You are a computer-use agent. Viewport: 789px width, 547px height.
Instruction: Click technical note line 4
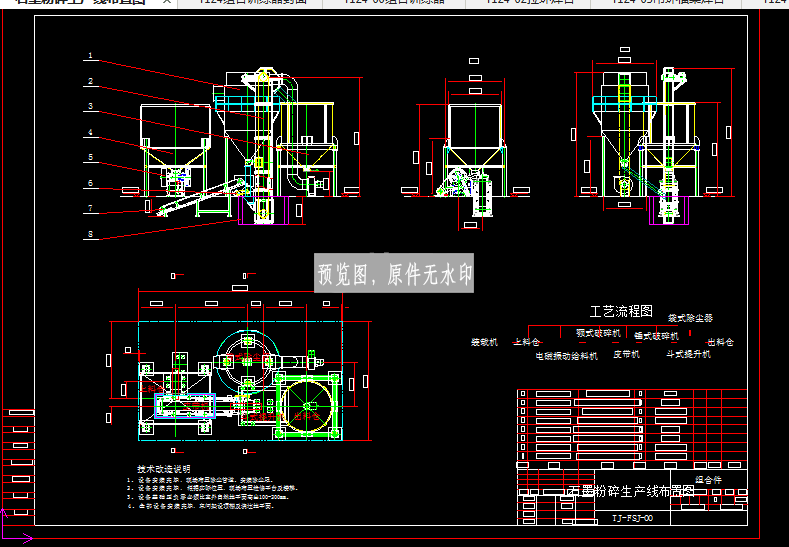tap(201, 506)
